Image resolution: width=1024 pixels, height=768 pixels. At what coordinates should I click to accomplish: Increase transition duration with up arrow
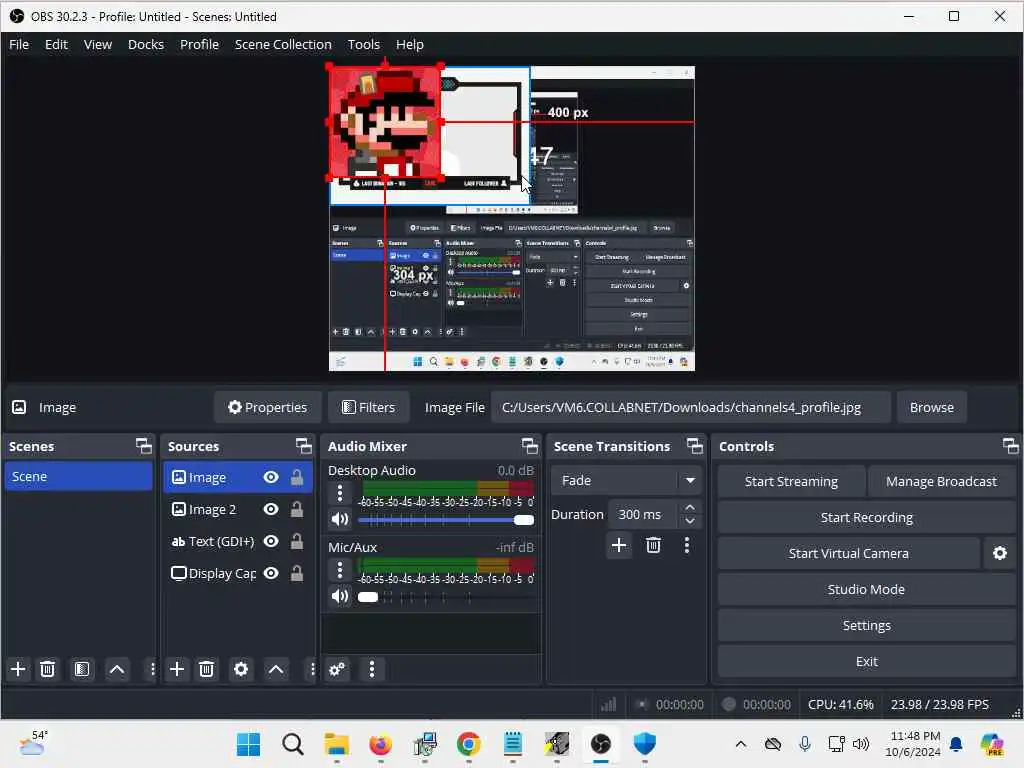[690, 507]
